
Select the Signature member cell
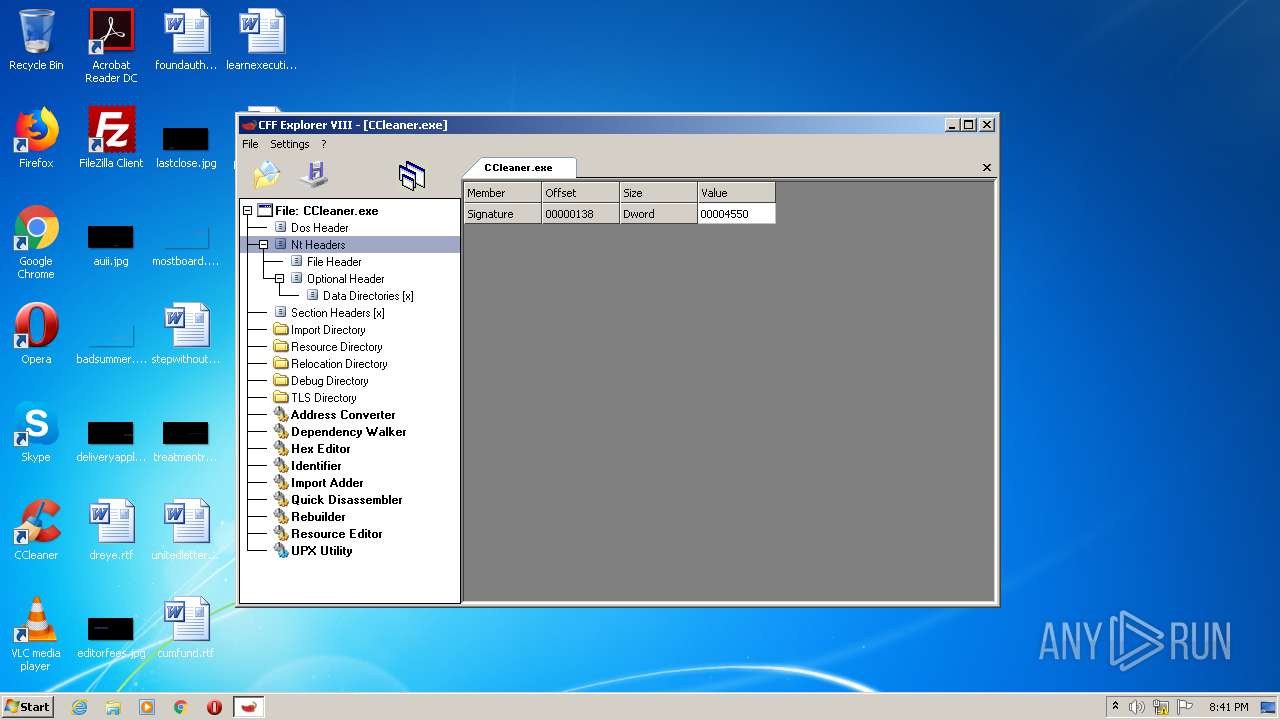click(502, 214)
